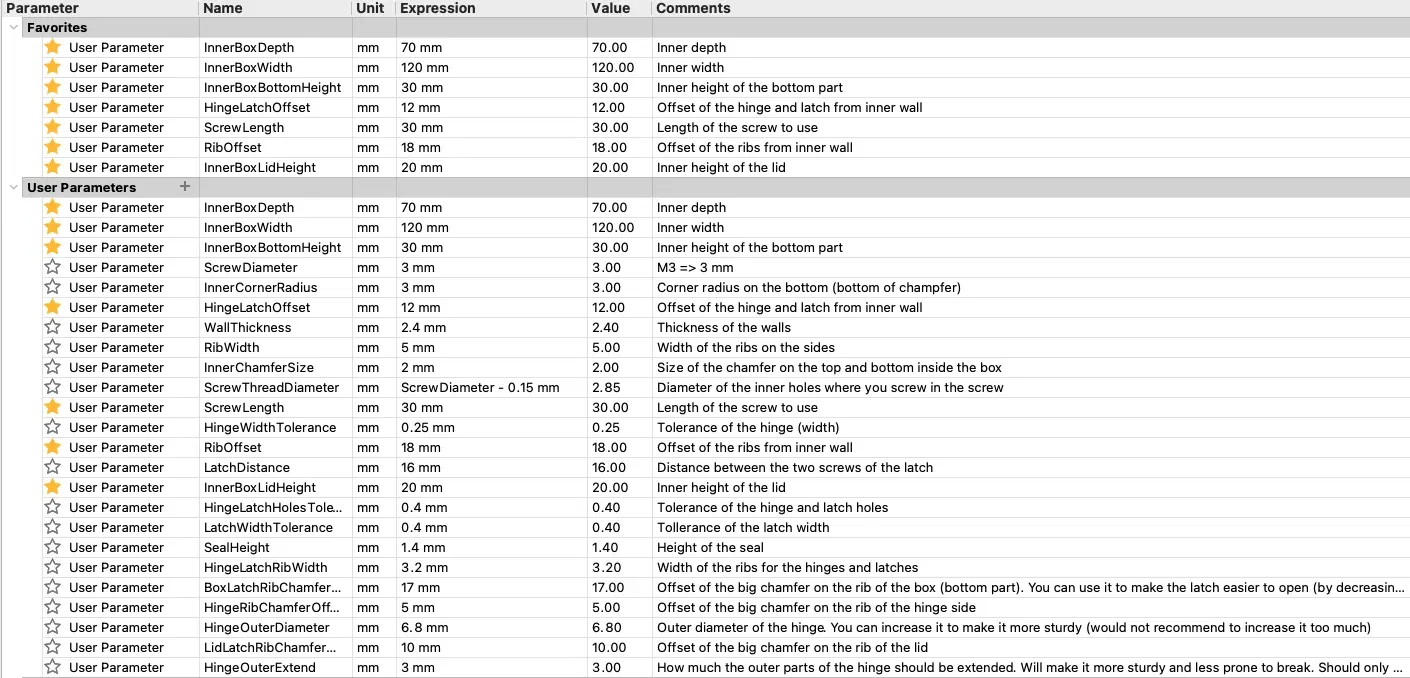Mark LatchDistance as favorite
The height and width of the screenshot is (678, 1410).
53,467
